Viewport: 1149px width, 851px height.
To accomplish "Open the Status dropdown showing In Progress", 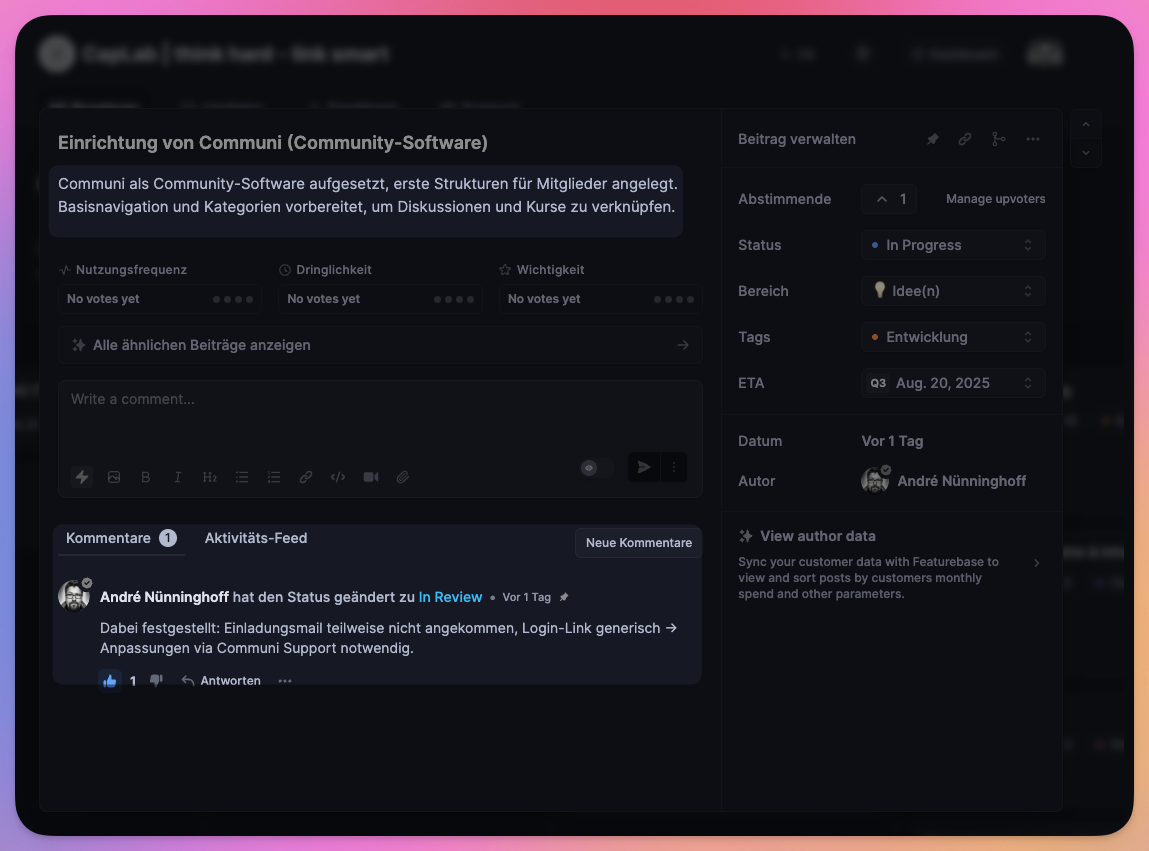I will [x=952, y=245].
